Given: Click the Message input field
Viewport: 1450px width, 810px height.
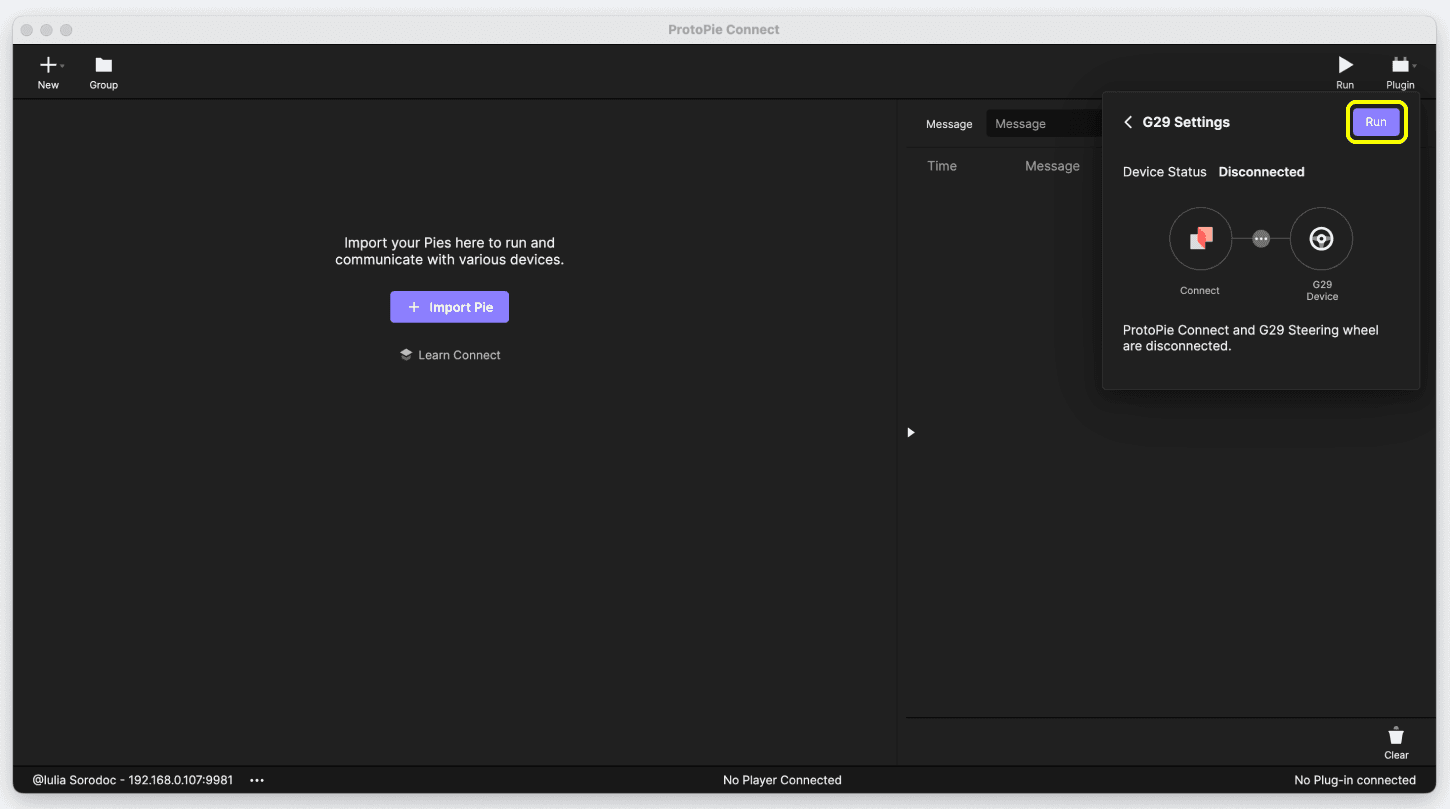Looking at the screenshot, I should [x=1040, y=123].
